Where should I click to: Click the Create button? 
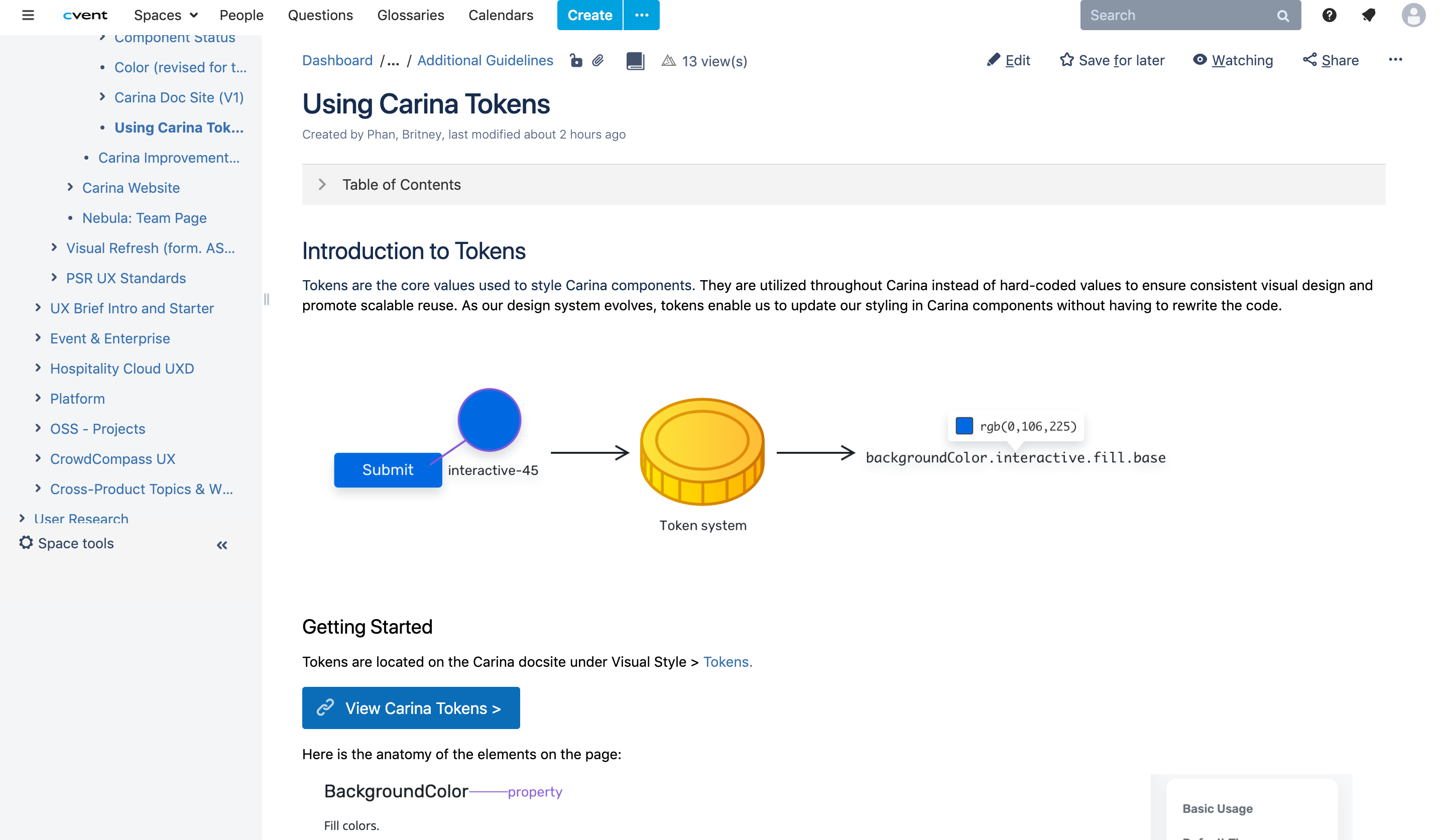[x=590, y=16]
